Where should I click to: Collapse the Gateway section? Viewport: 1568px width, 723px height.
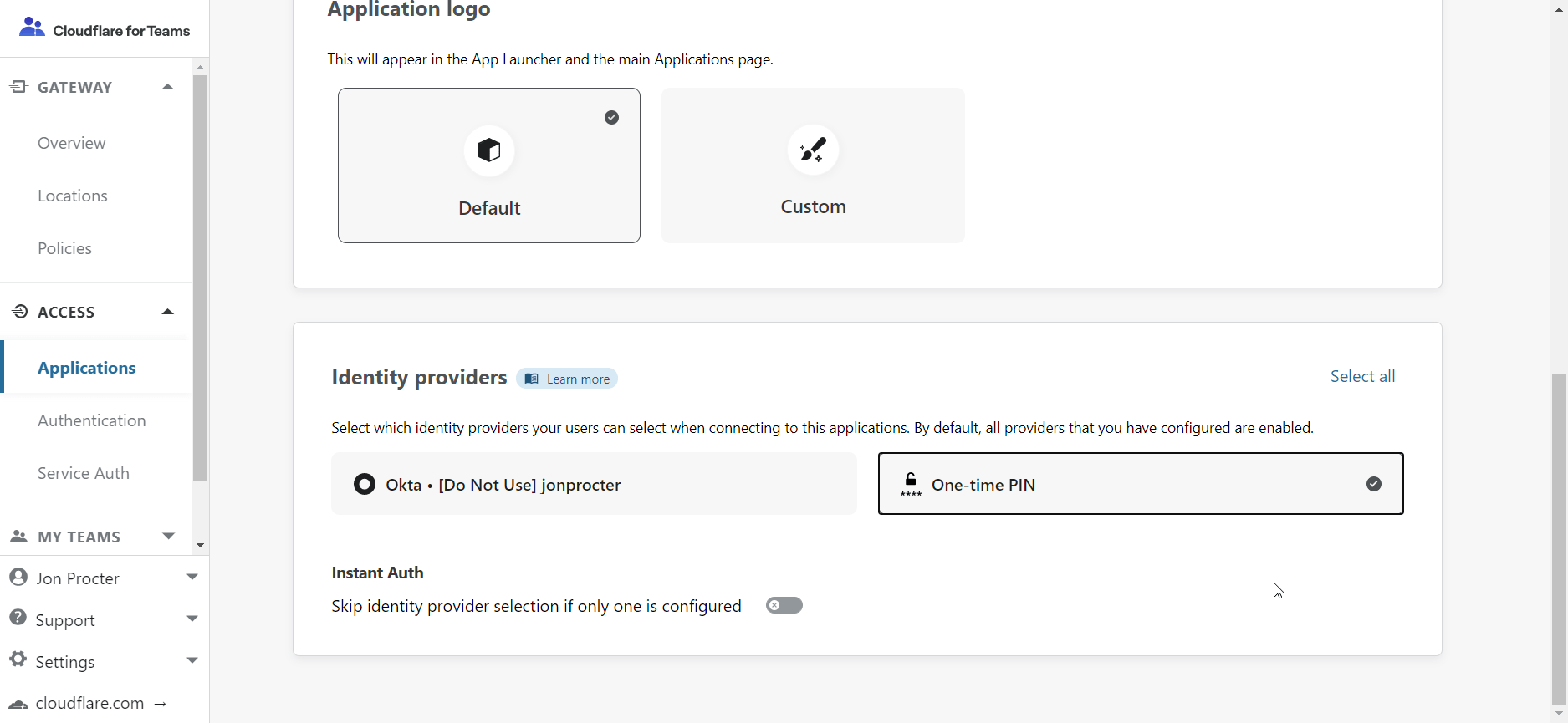click(166, 86)
